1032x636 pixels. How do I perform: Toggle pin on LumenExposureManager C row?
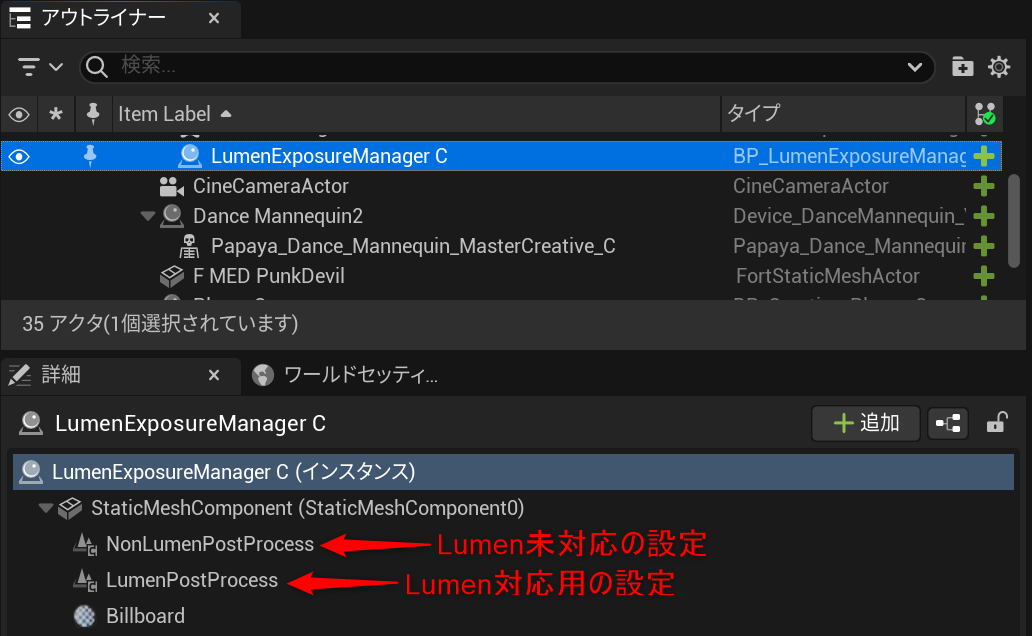click(90, 156)
